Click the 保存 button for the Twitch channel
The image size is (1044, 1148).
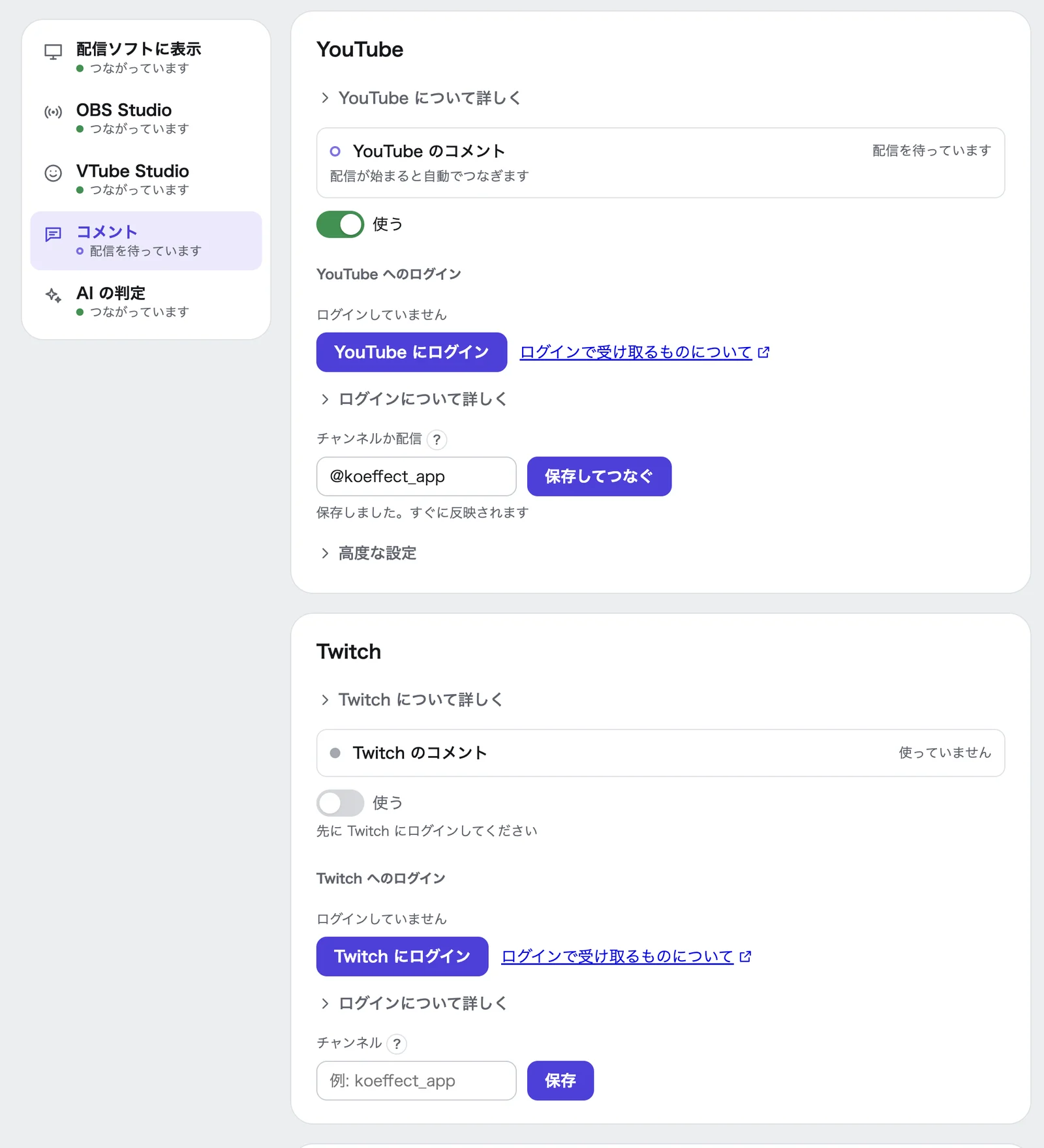(560, 1081)
